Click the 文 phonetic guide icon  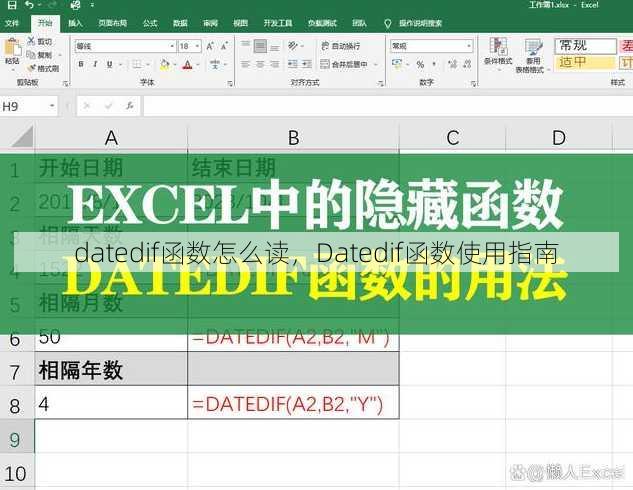[215, 65]
